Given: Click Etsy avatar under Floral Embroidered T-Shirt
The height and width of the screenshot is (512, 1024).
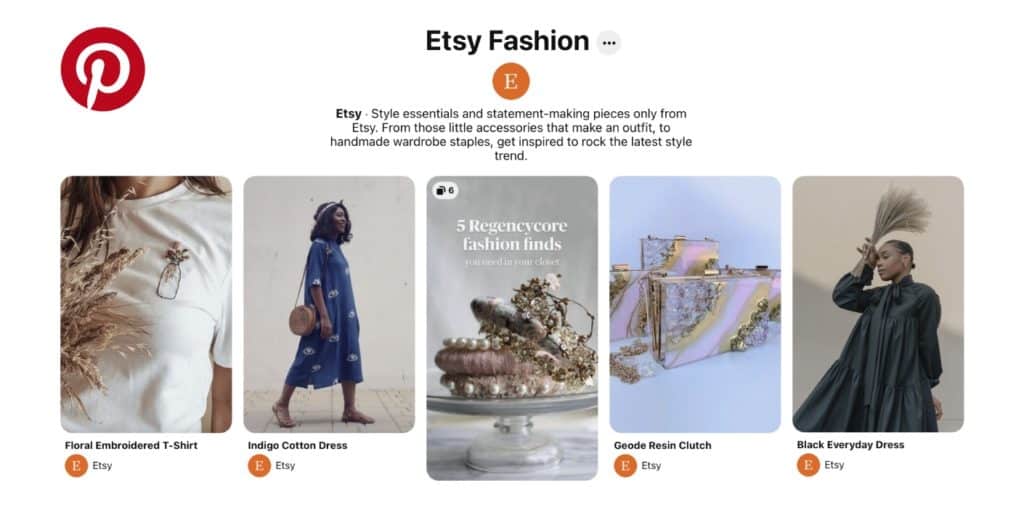Looking at the screenshot, I should point(76,466).
